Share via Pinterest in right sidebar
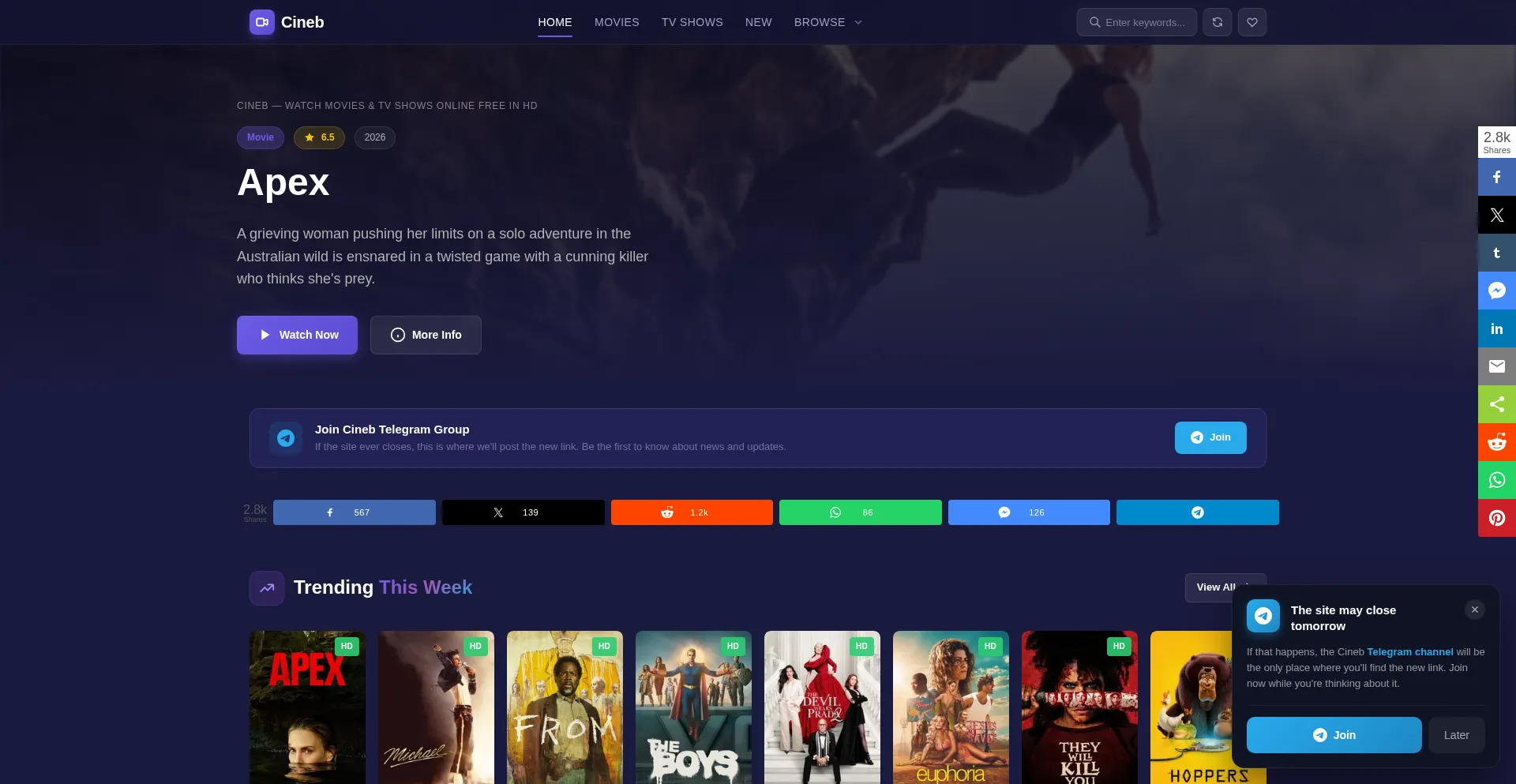1516x784 pixels. 1497,518
